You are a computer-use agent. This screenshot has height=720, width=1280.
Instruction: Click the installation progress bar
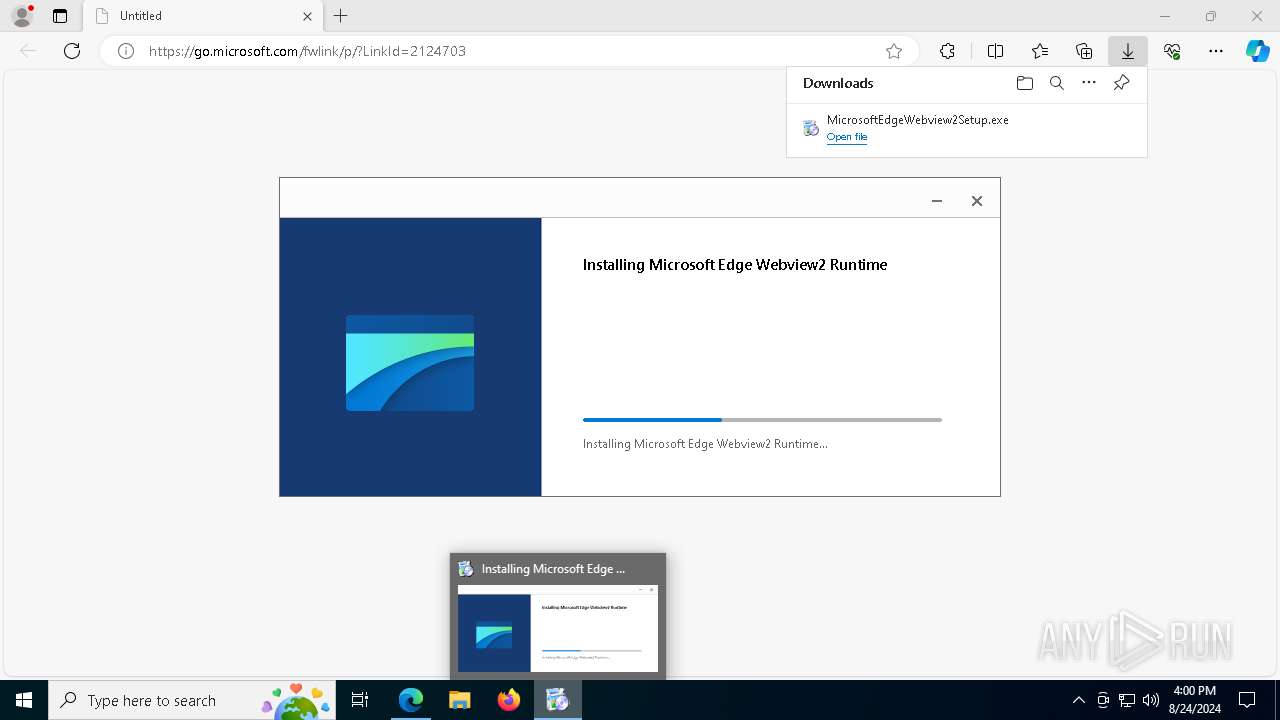pyautogui.click(x=762, y=420)
